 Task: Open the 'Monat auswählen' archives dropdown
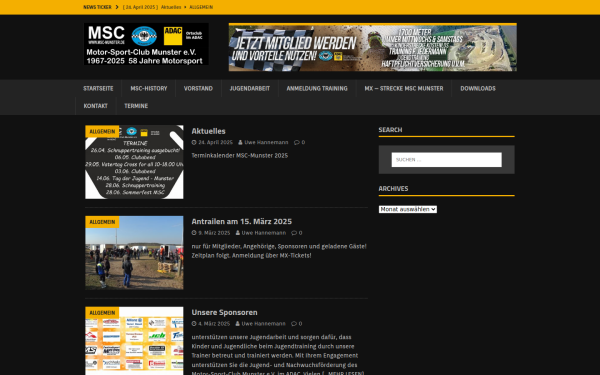click(408, 209)
